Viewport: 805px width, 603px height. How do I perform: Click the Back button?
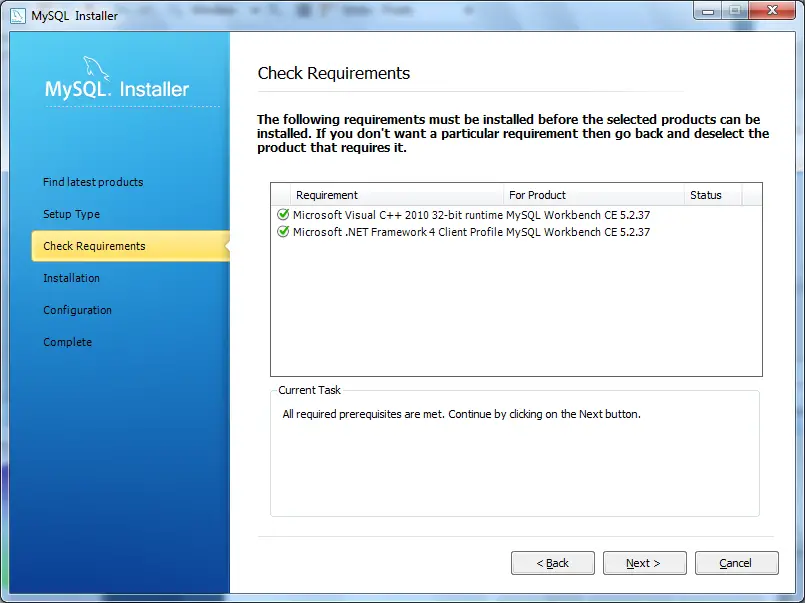click(552, 563)
